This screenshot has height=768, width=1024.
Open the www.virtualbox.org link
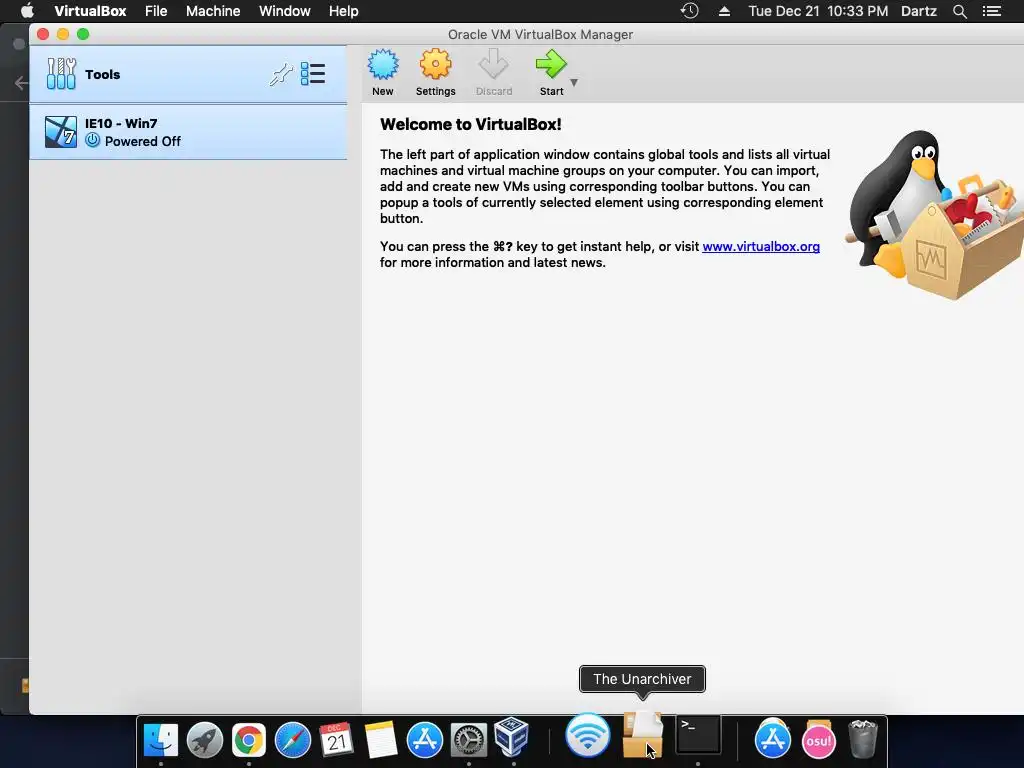tap(761, 247)
